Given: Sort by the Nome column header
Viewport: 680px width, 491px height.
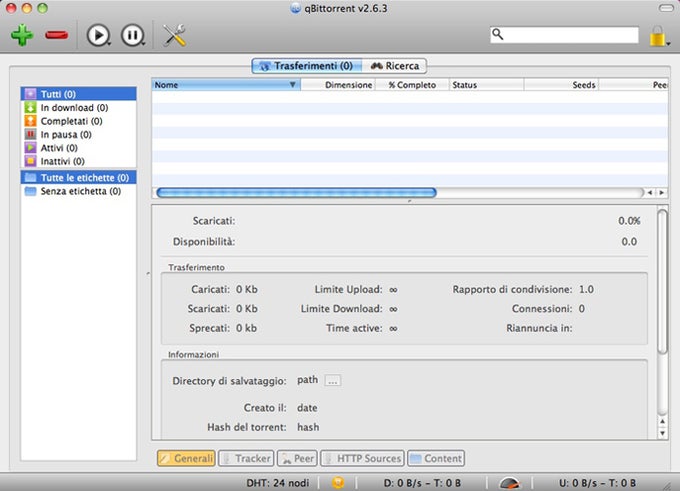Looking at the screenshot, I should (226, 85).
